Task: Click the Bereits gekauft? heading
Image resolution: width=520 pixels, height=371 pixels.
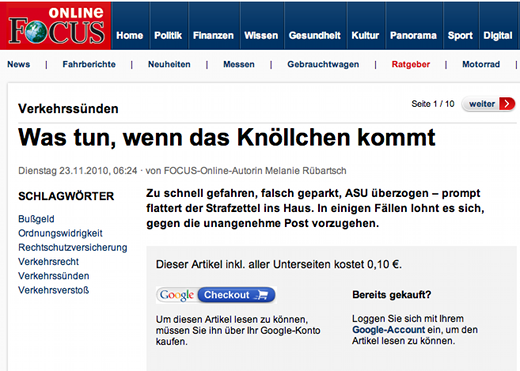Action: [x=392, y=295]
